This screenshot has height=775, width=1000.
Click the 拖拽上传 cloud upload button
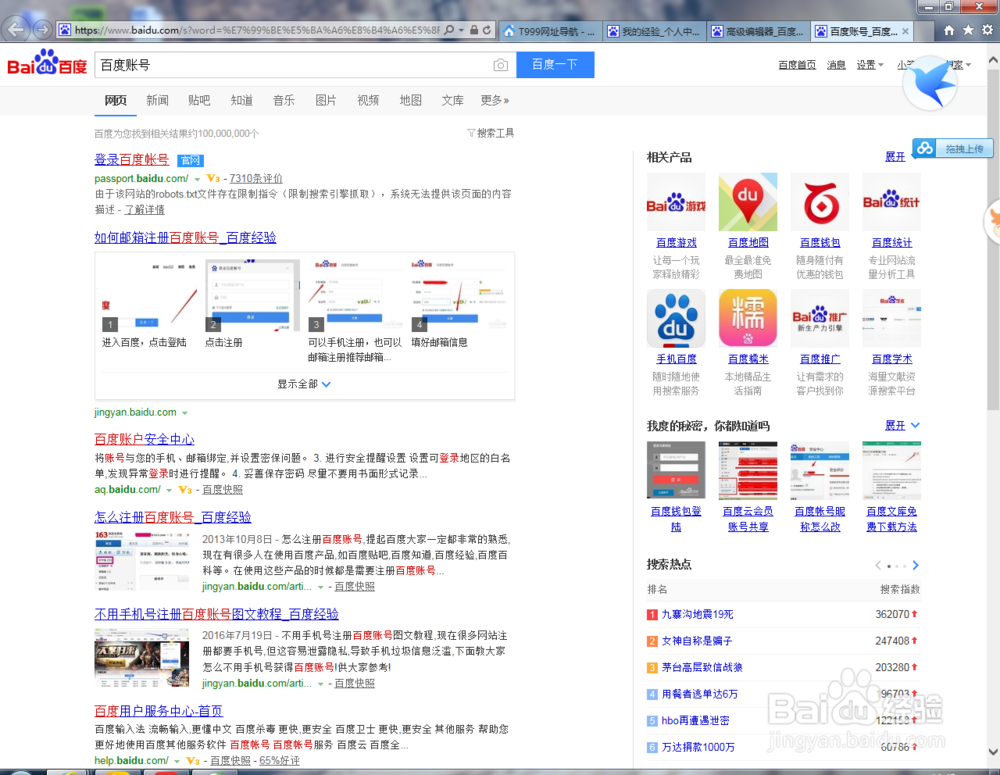(x=953, y=149)
